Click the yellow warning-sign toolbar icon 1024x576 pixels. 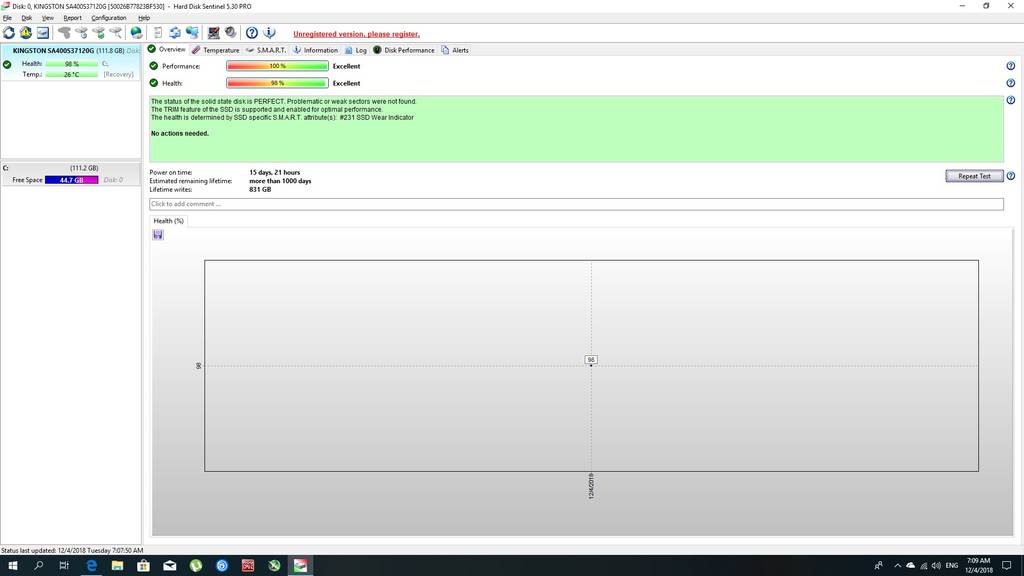click(26, 33)
